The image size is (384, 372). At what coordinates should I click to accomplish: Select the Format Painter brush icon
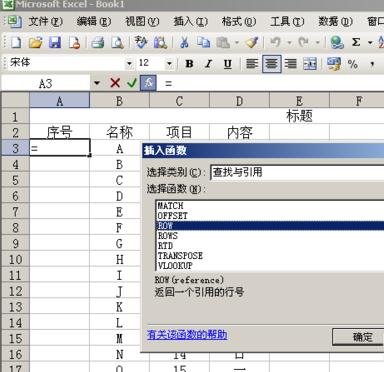(x=252, y=43)
